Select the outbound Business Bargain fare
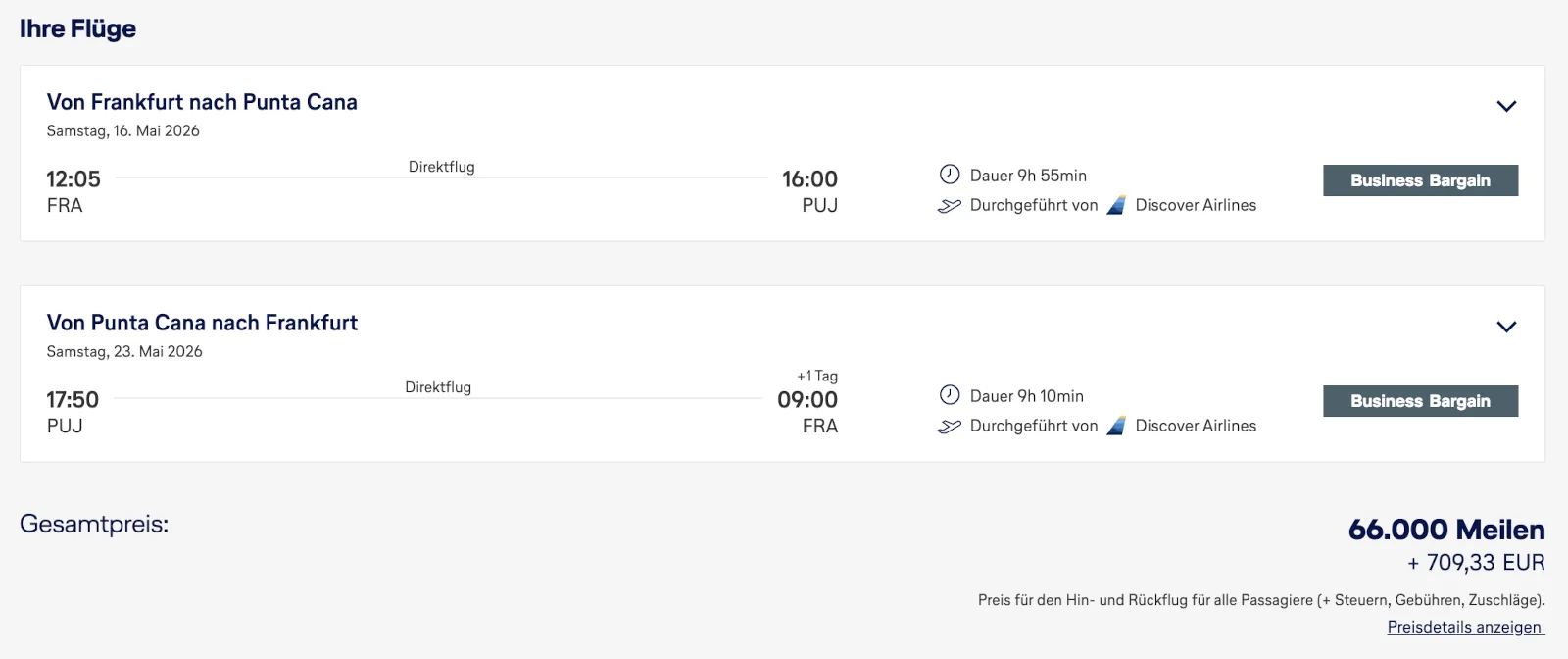 tap(1420, 180)
